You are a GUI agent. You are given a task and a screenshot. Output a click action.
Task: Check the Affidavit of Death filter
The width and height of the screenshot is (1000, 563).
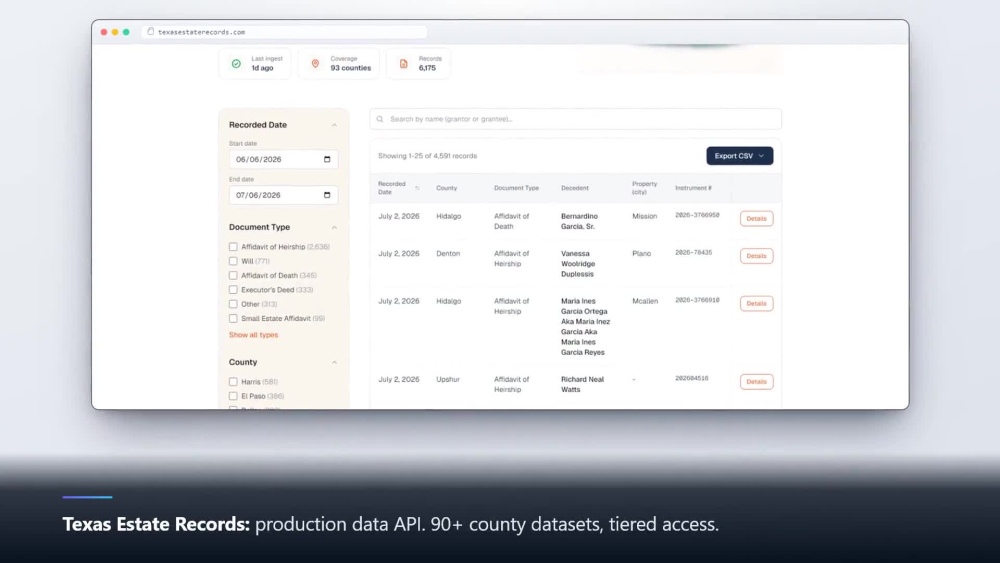233,275
